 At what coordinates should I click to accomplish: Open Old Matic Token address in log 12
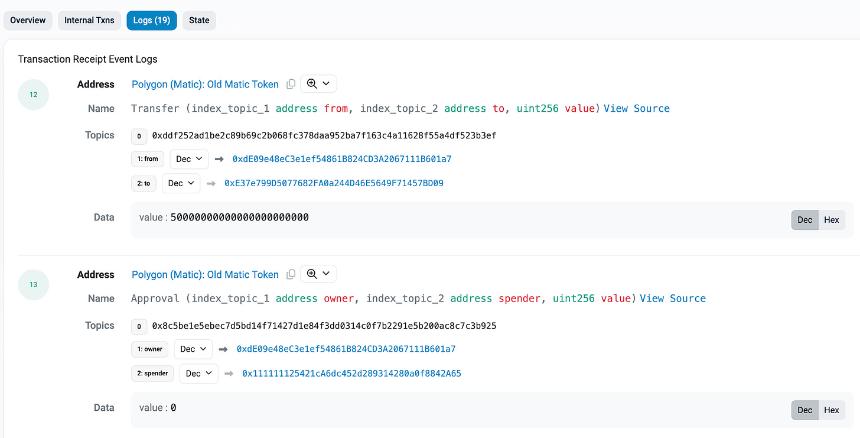(205, 84)
